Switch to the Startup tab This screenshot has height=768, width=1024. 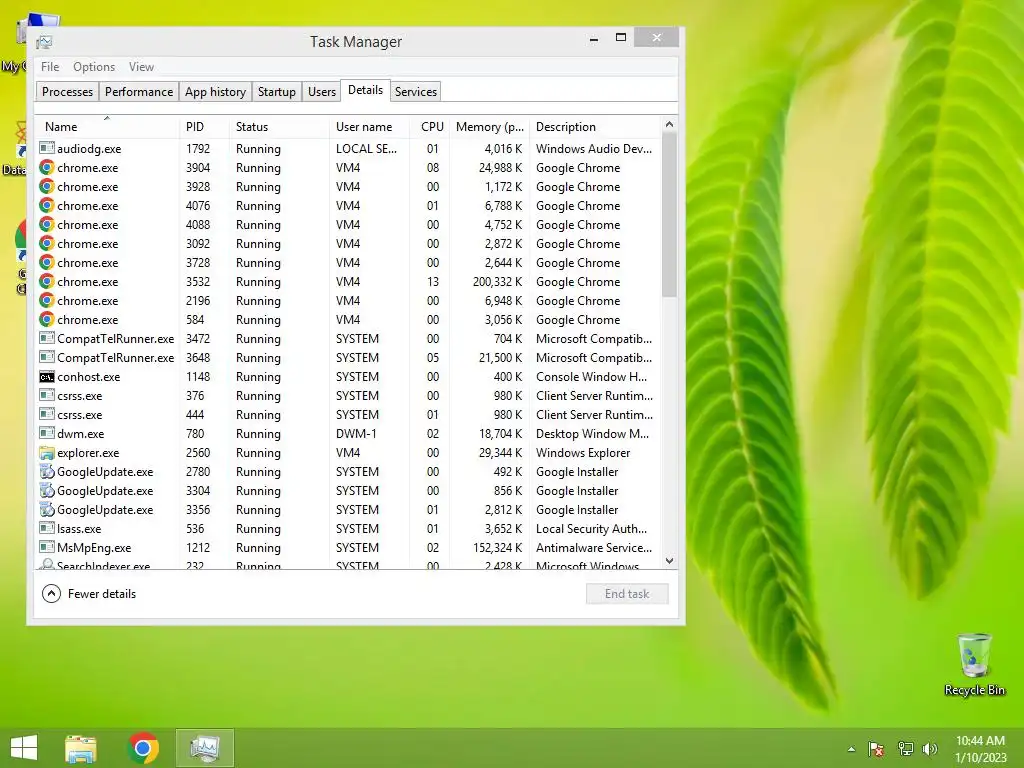click(x=277, y=91)
